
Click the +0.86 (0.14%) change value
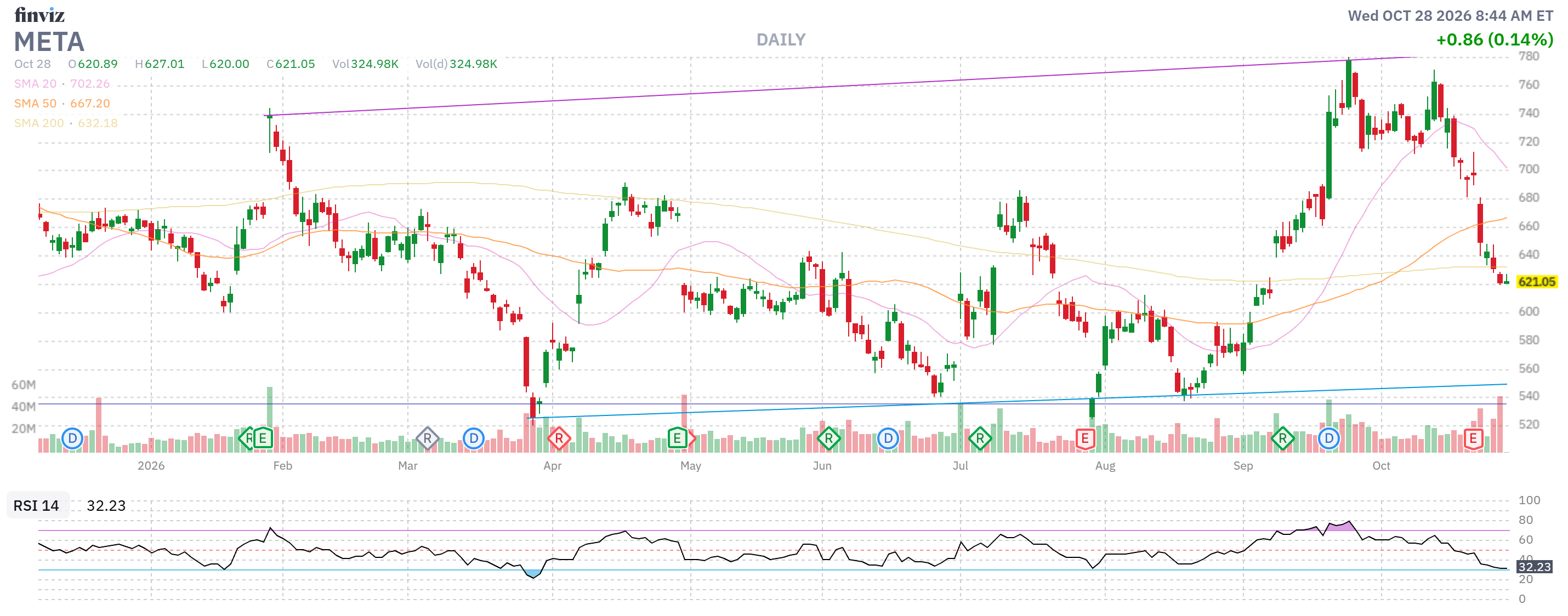pyautogui.click(x=1495, y=39)
